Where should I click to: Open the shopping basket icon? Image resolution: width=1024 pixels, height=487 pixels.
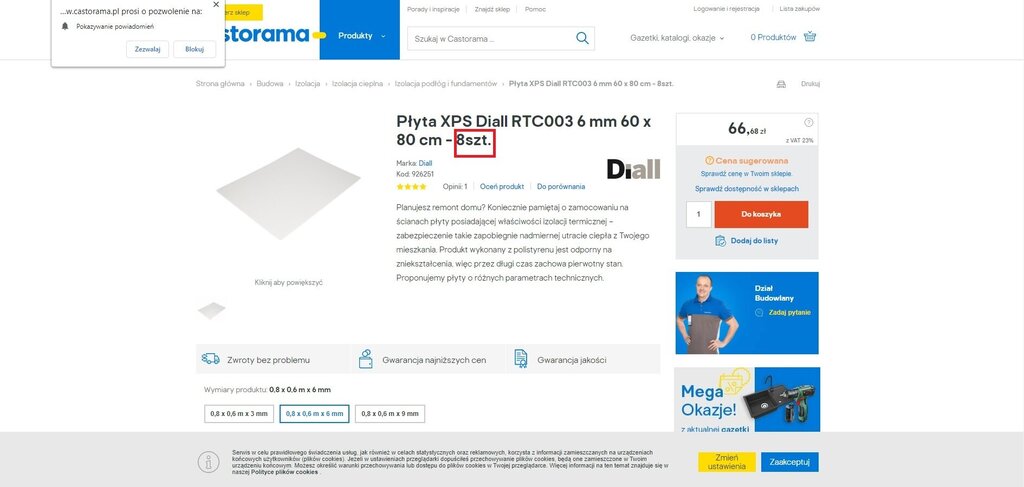pos(810,37)
